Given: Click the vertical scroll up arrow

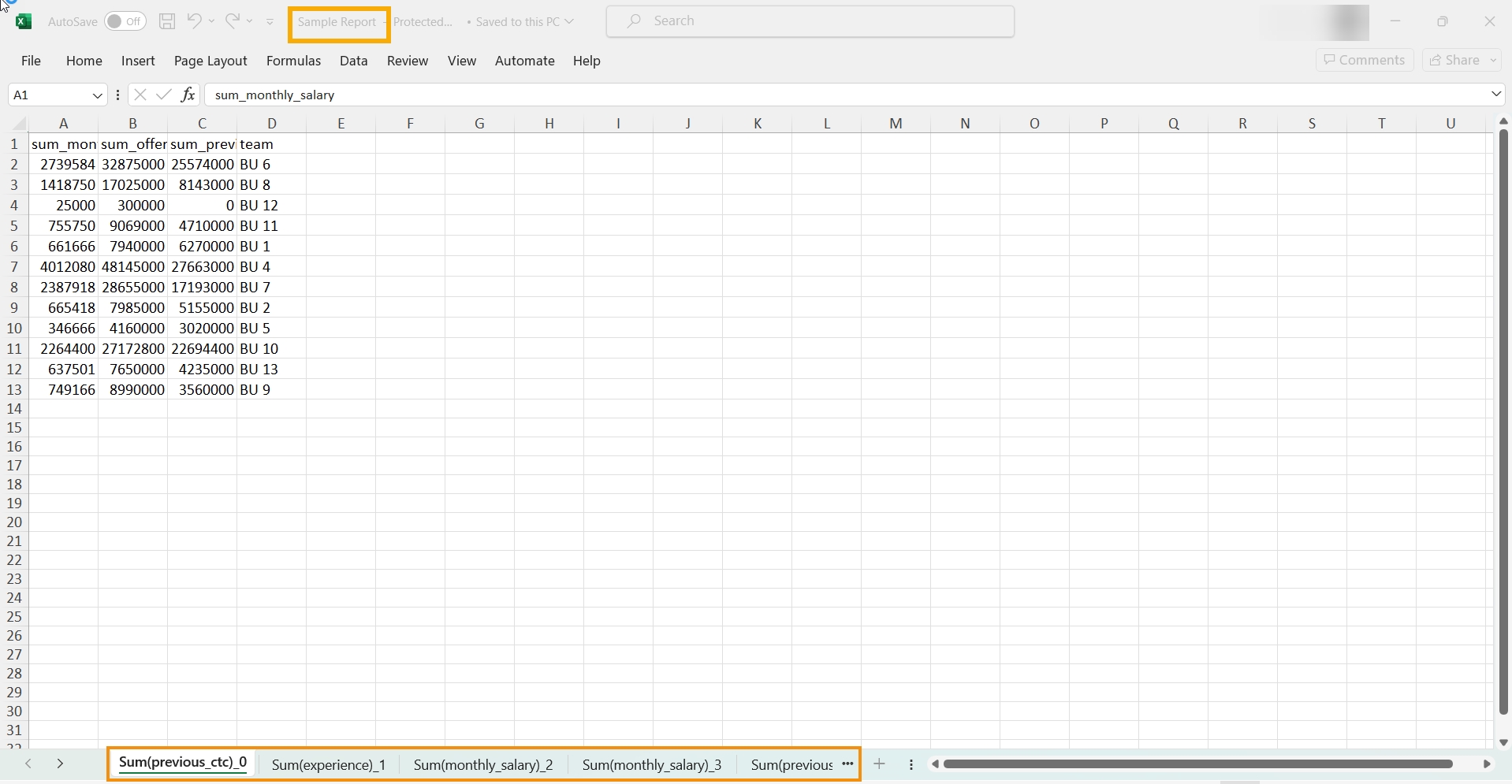Looking at the screenshot, I should [1503, 121].
